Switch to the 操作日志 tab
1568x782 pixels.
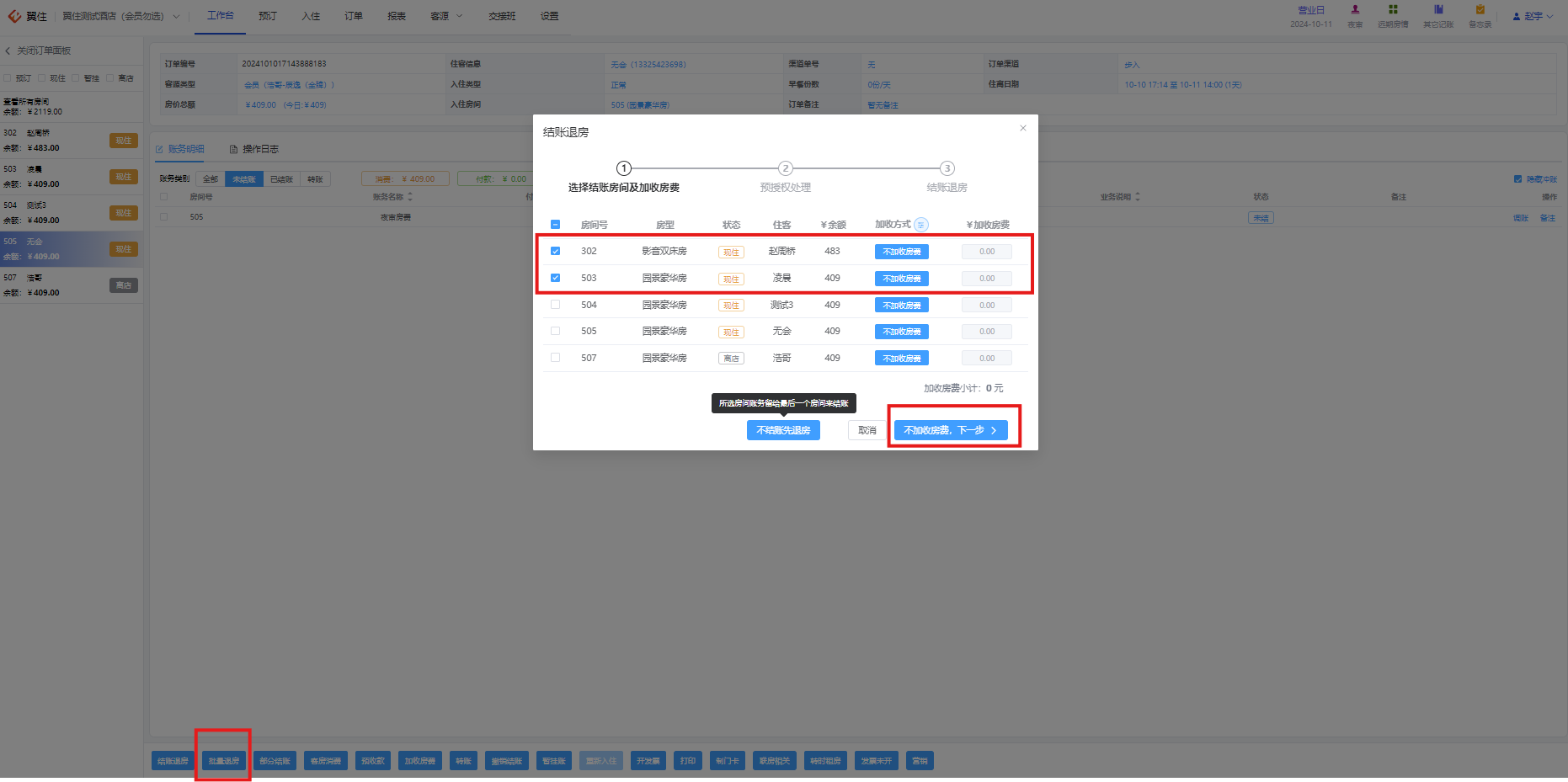(x=253, y=149)
